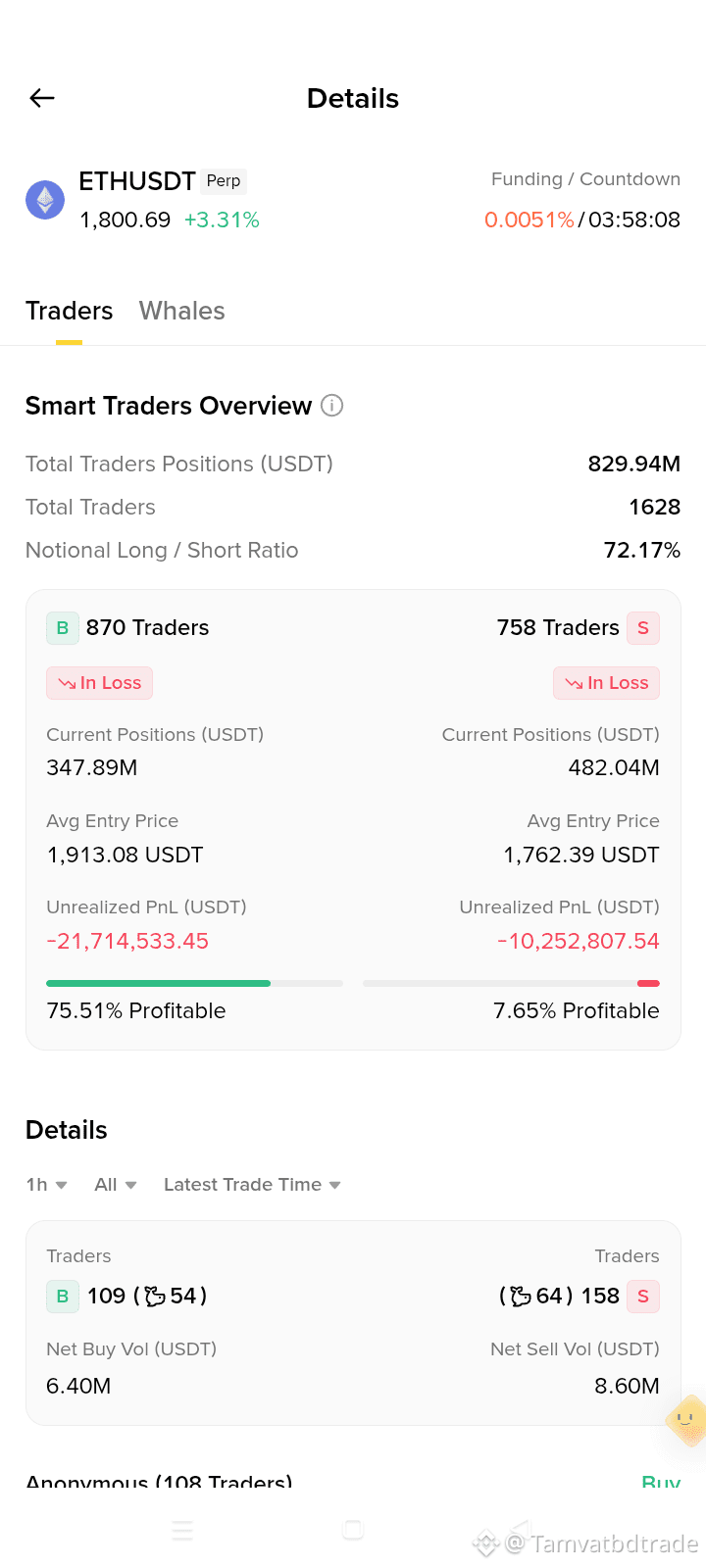This screenshot has width=706, height=1568.
Task: Tap the green B badge beside 870 Traders
Action: pos(63,628)
